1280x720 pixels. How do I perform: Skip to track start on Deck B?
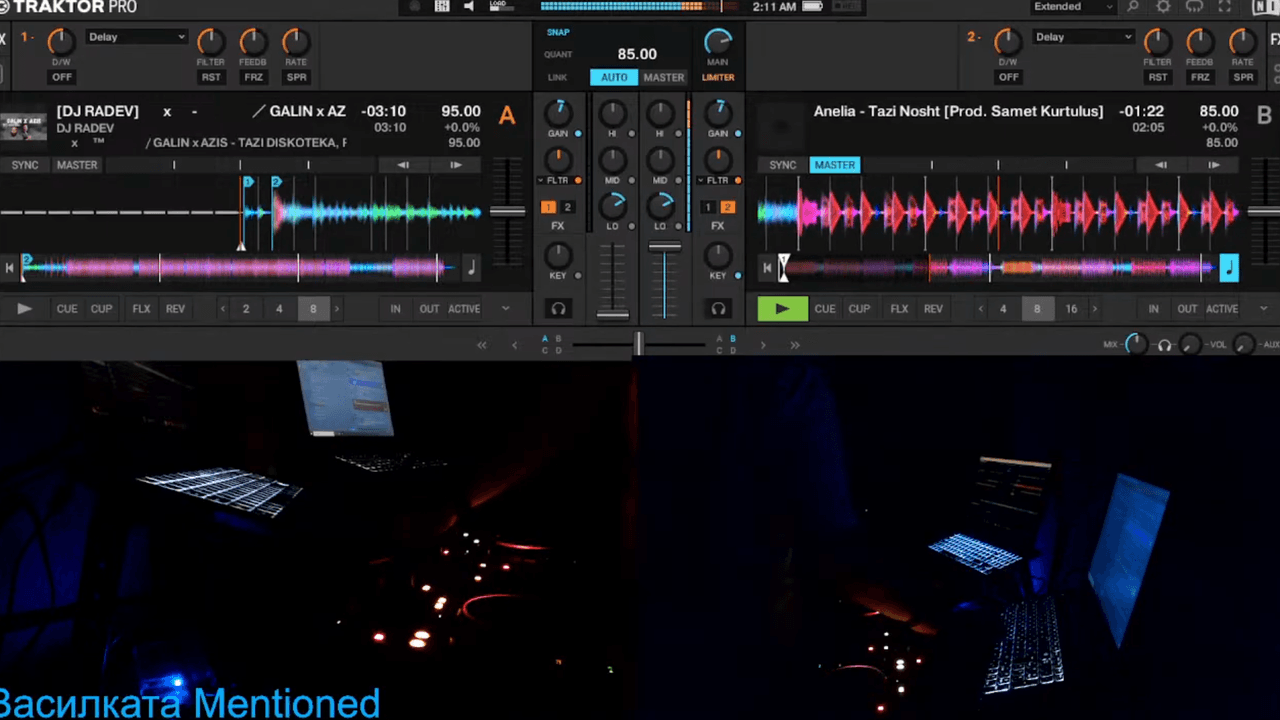click(768, 267)
